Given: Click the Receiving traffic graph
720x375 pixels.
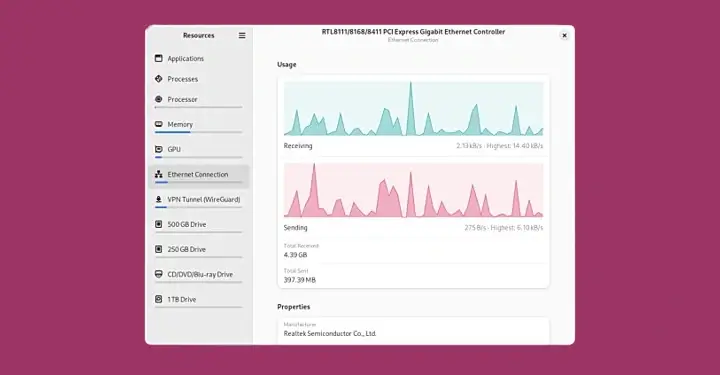Looking at the screenshot, I should [x=413, y=109].
